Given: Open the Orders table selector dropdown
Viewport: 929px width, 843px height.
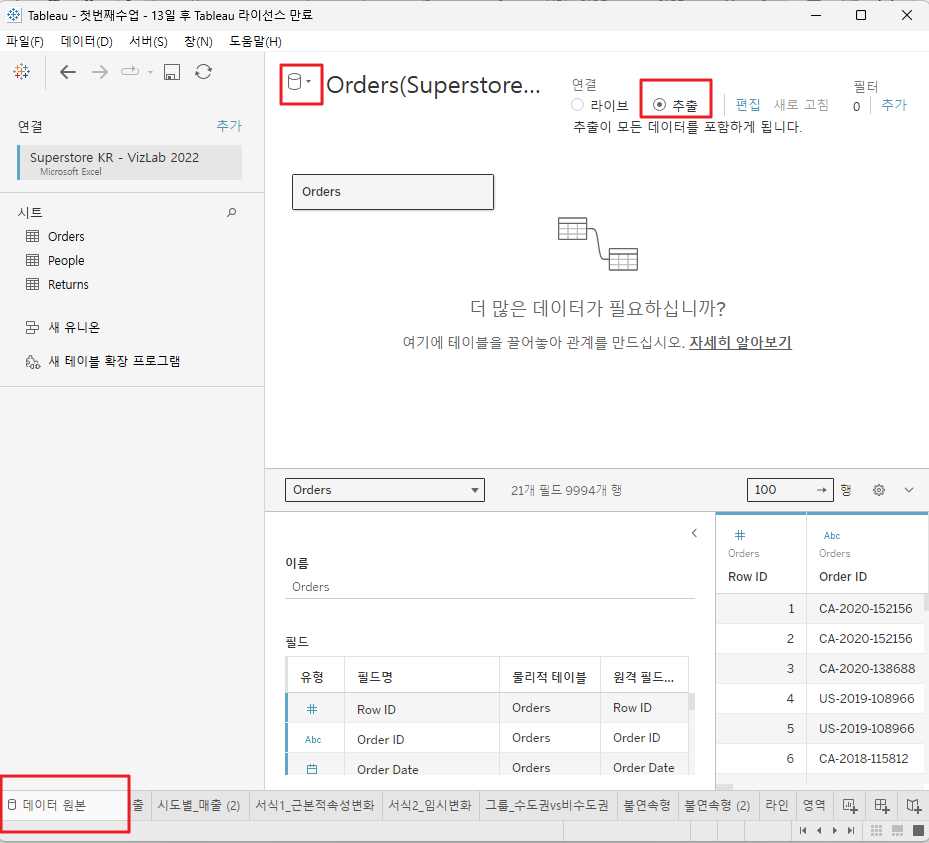Looking at the screenshot, I should click(x=385, y=490).
